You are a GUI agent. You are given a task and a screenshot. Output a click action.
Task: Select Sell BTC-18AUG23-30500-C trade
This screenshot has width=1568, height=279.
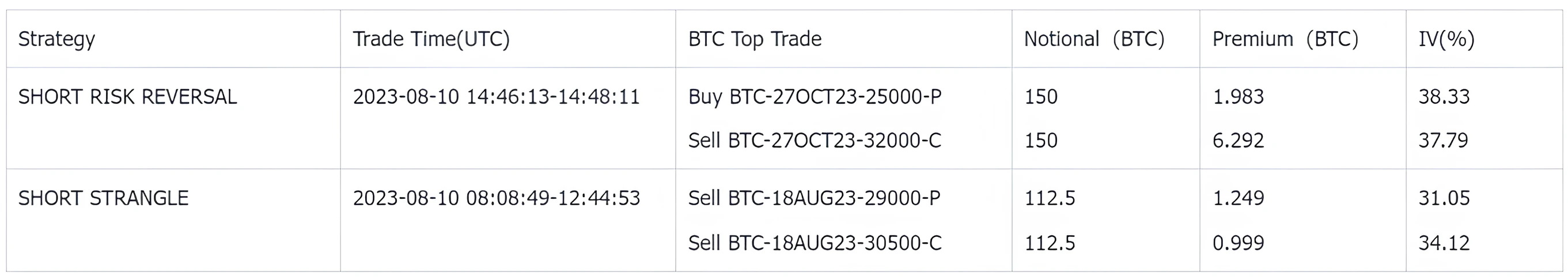815,243
